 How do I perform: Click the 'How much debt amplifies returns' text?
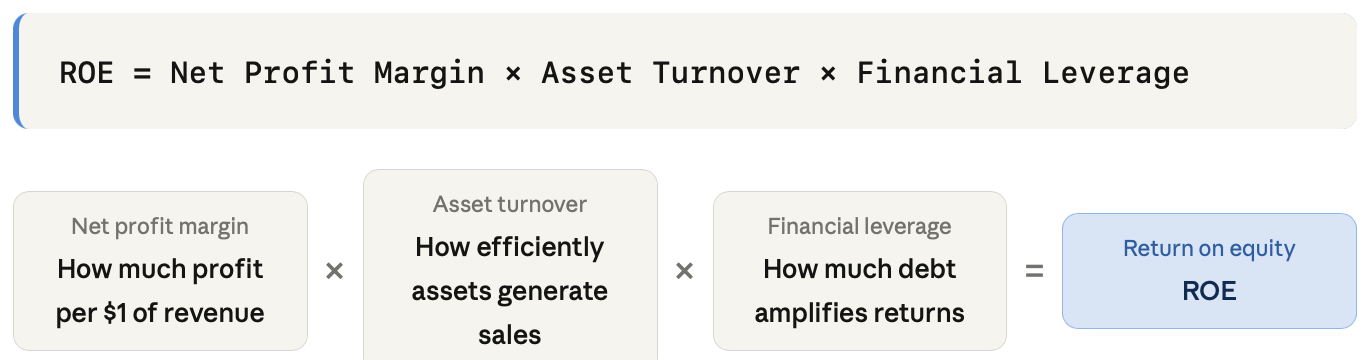click(860, 291)
